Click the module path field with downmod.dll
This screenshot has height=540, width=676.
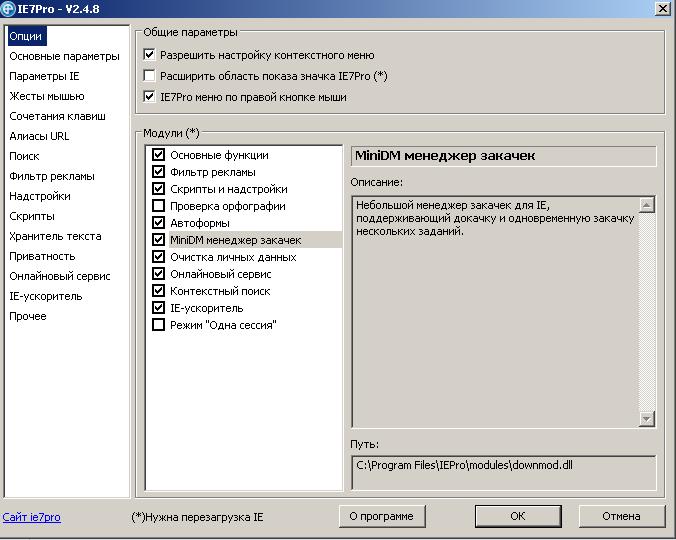point(503,472)
